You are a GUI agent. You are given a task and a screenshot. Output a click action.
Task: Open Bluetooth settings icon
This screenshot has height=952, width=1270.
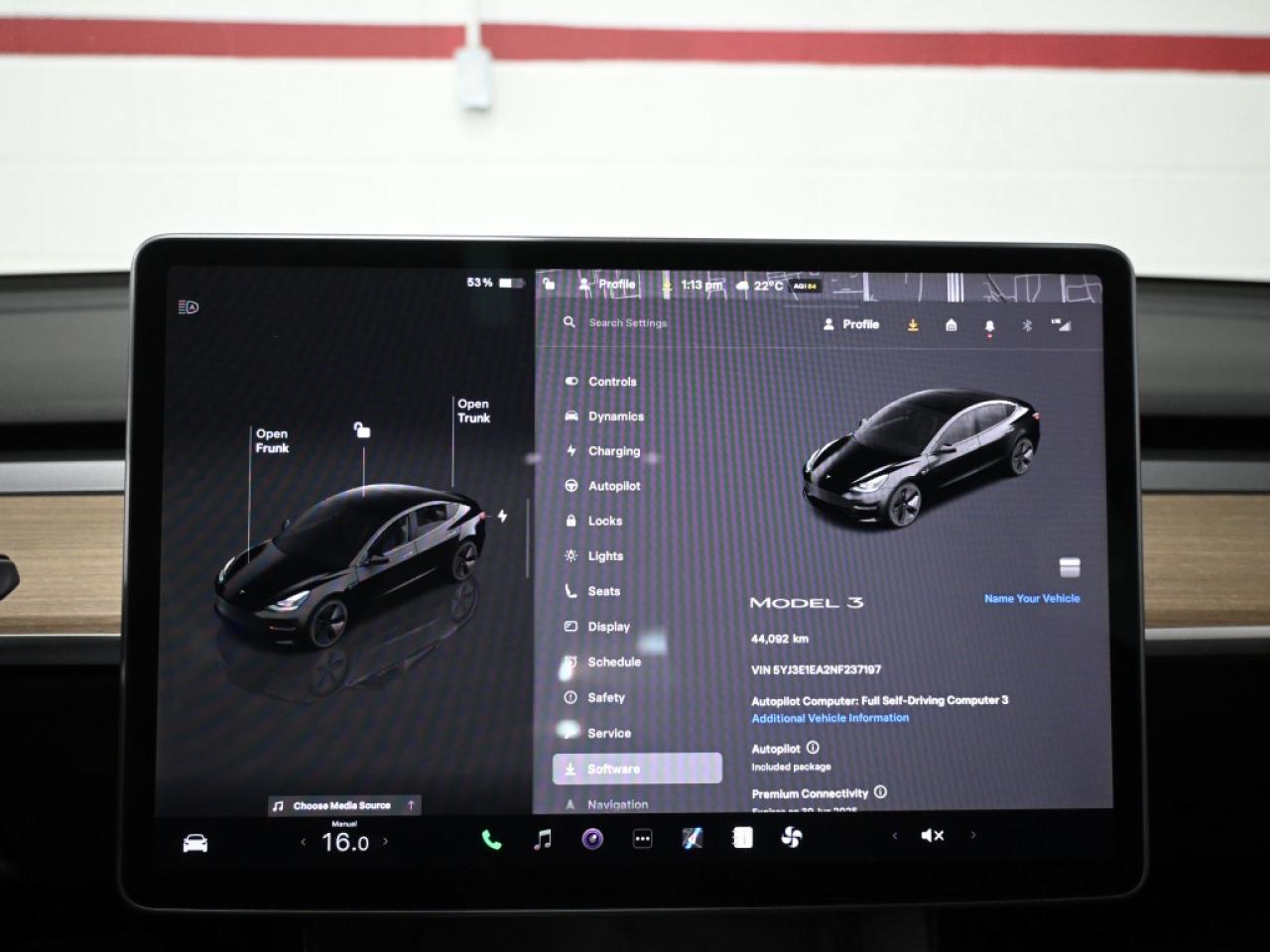(1028, 325)
